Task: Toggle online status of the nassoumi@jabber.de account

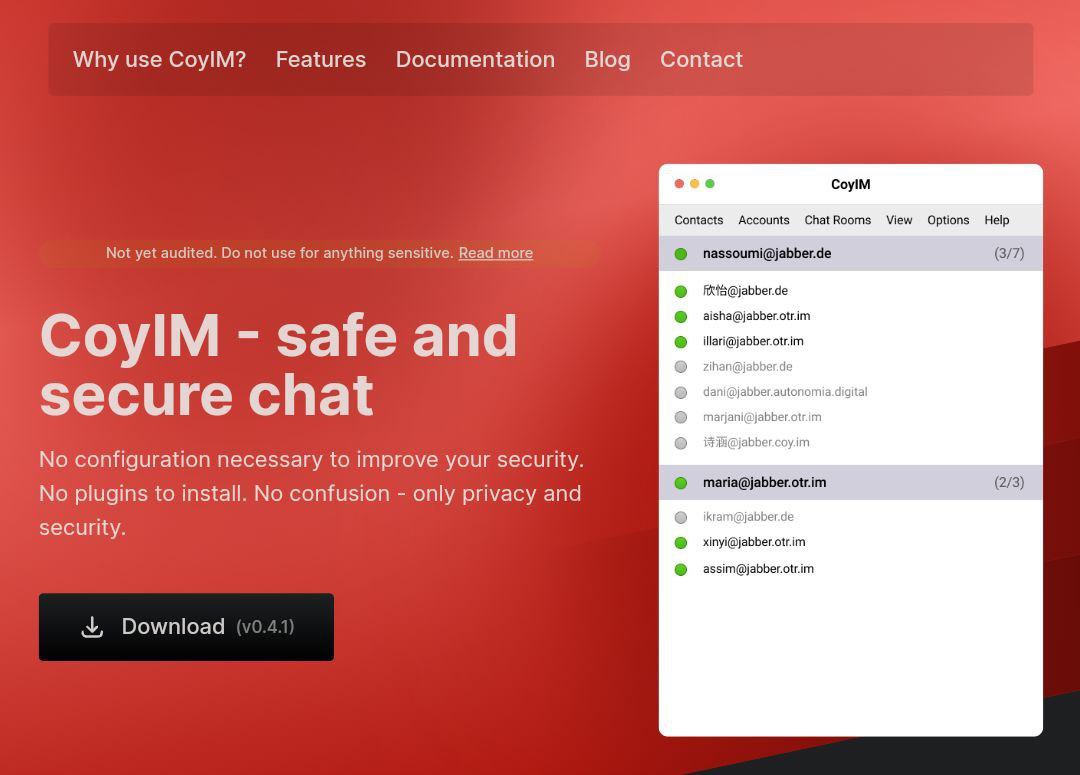Action: point(681,253)
